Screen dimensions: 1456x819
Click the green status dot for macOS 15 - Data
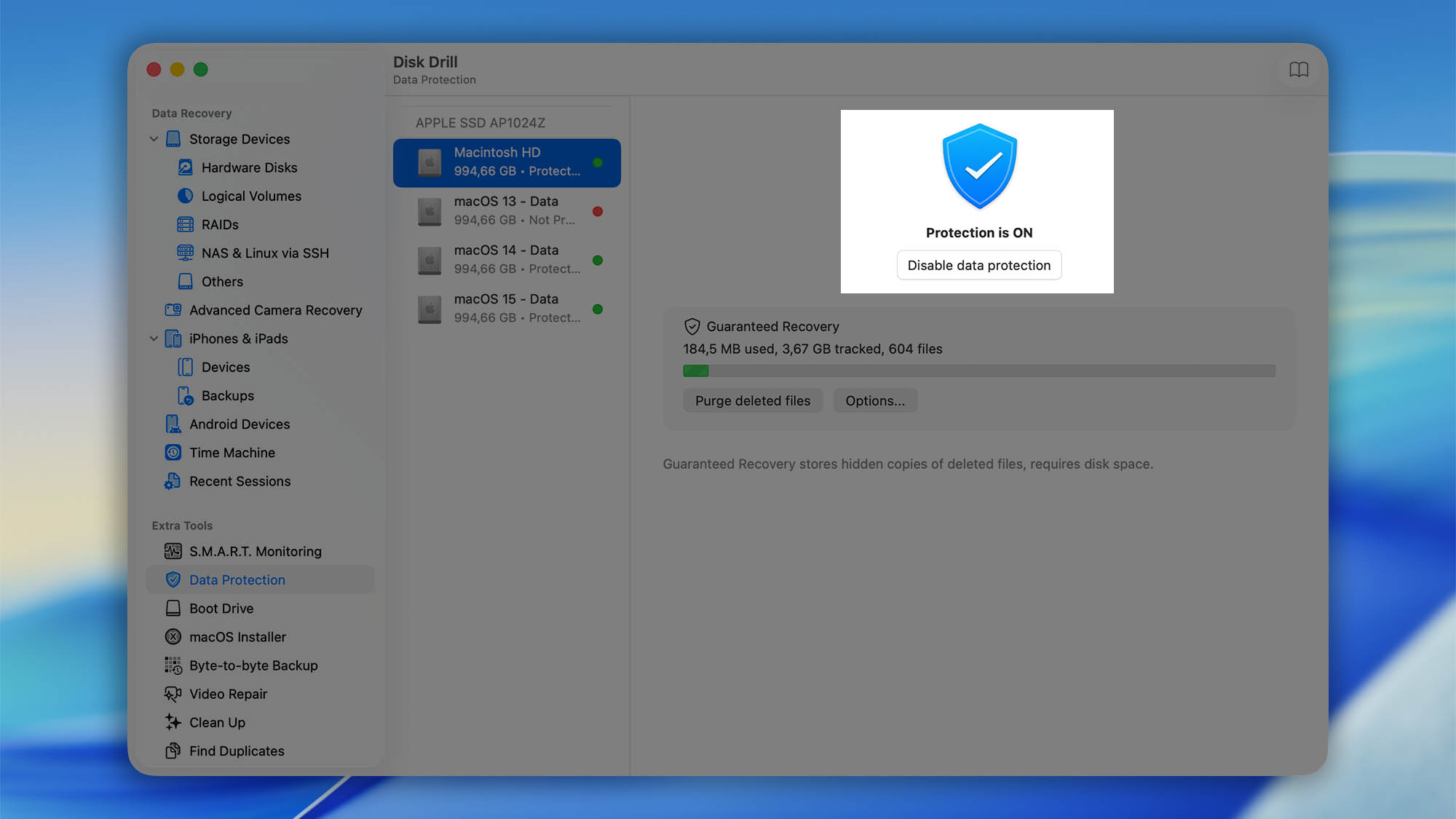598,309
